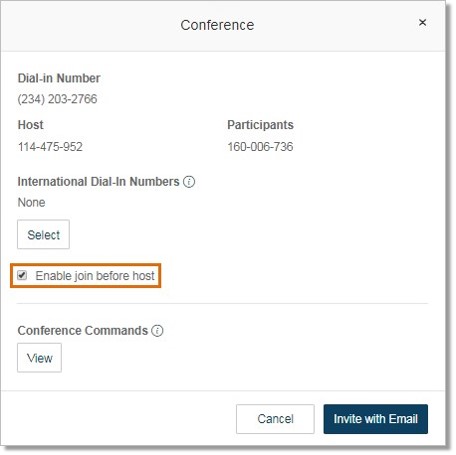456x455 pixels.
Task: Click the Host heading
Action: (x=30, y=125)
